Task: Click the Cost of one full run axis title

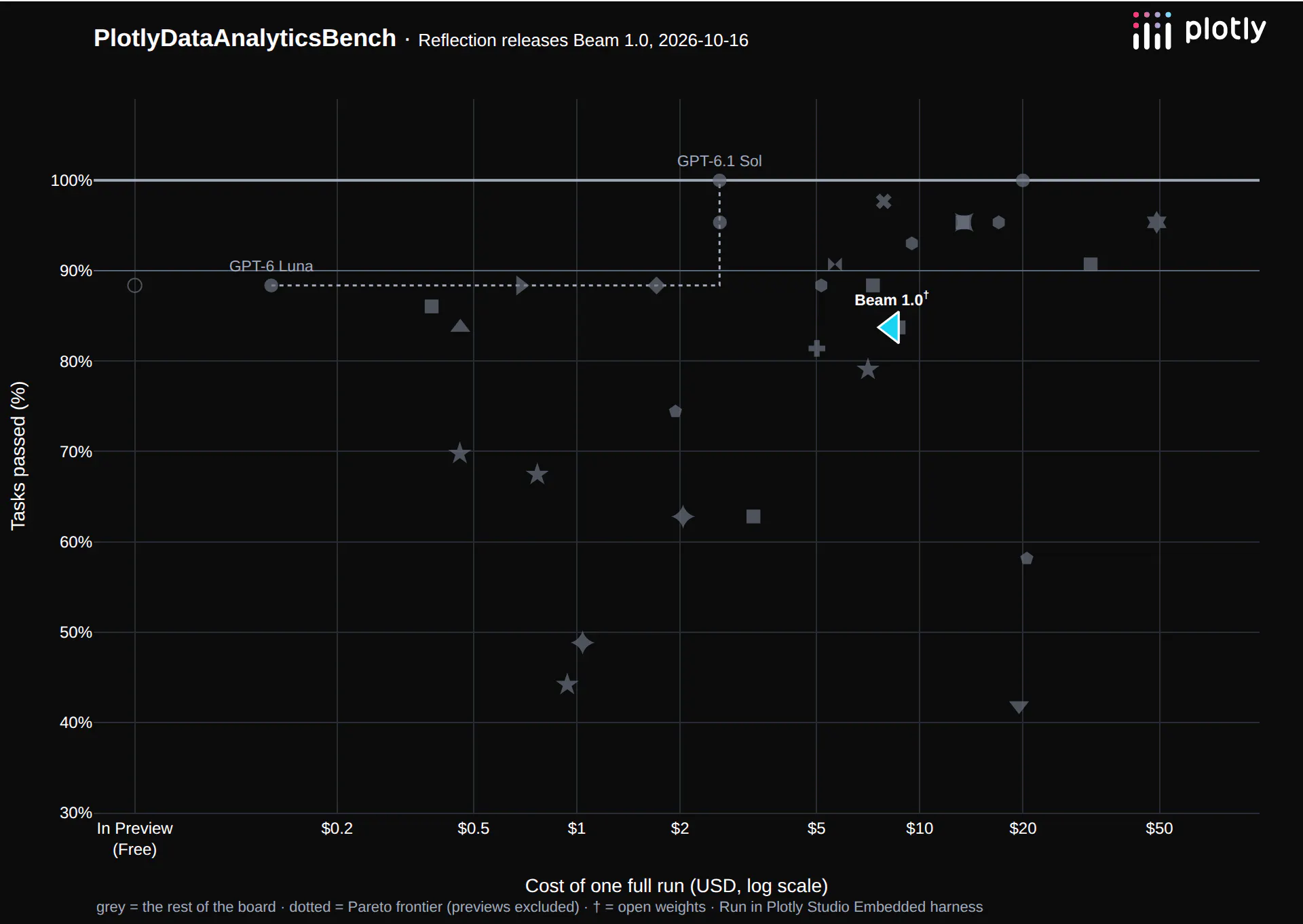Action: (677, 886)
